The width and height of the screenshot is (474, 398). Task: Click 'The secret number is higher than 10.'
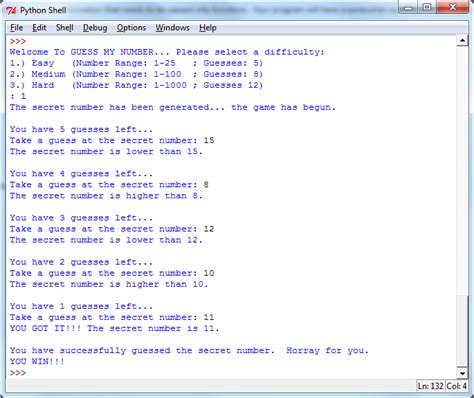(109, 284)
